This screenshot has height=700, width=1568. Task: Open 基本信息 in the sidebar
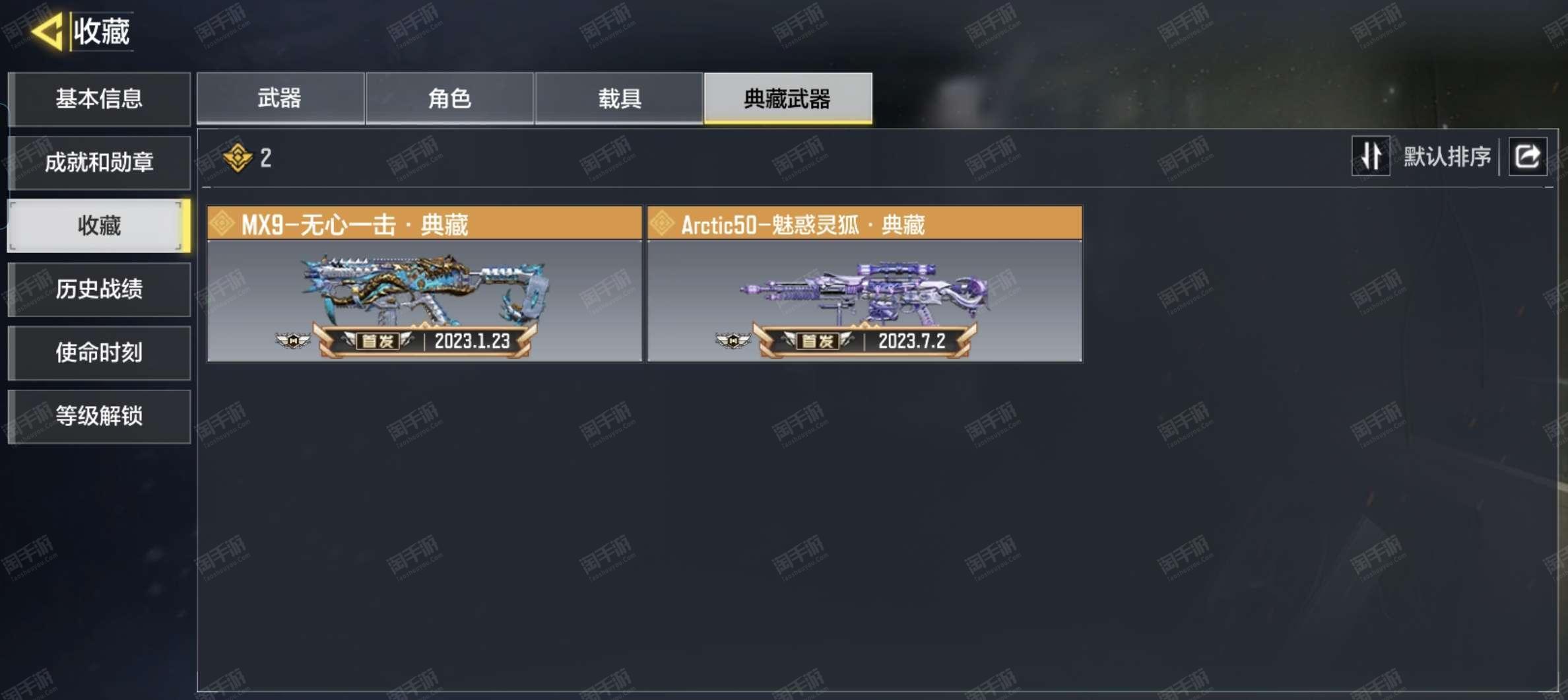point(99,99)
